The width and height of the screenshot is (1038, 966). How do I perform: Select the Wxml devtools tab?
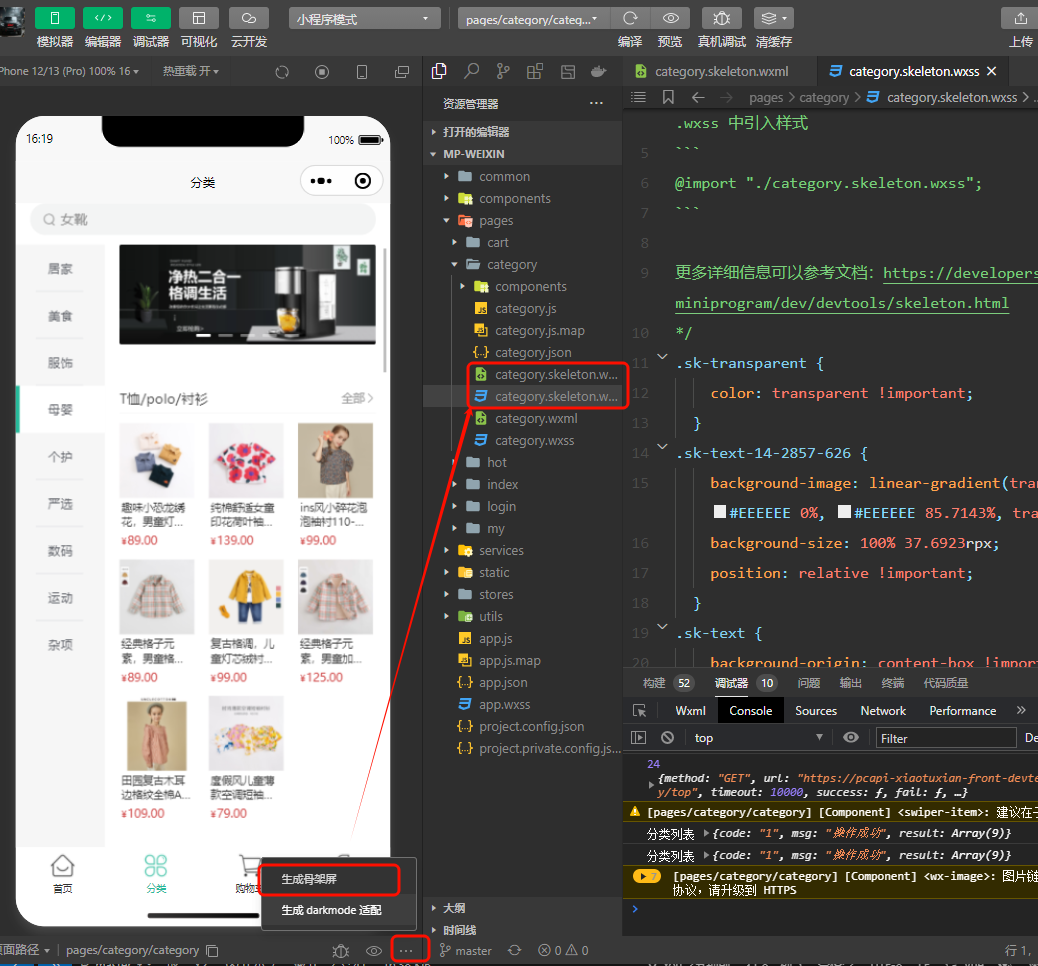[x=690, y=710]
